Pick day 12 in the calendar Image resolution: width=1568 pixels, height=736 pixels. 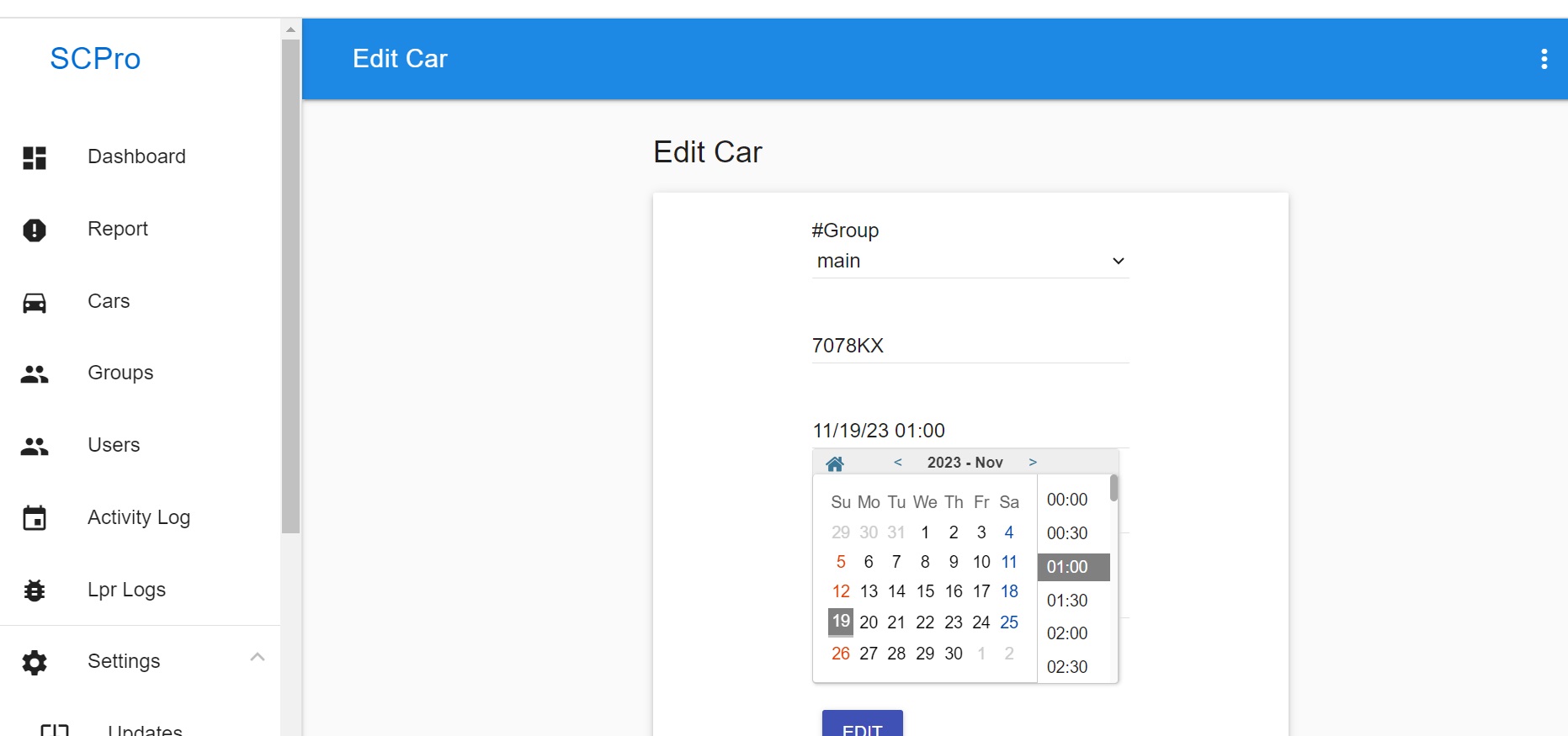coord(841,591)
